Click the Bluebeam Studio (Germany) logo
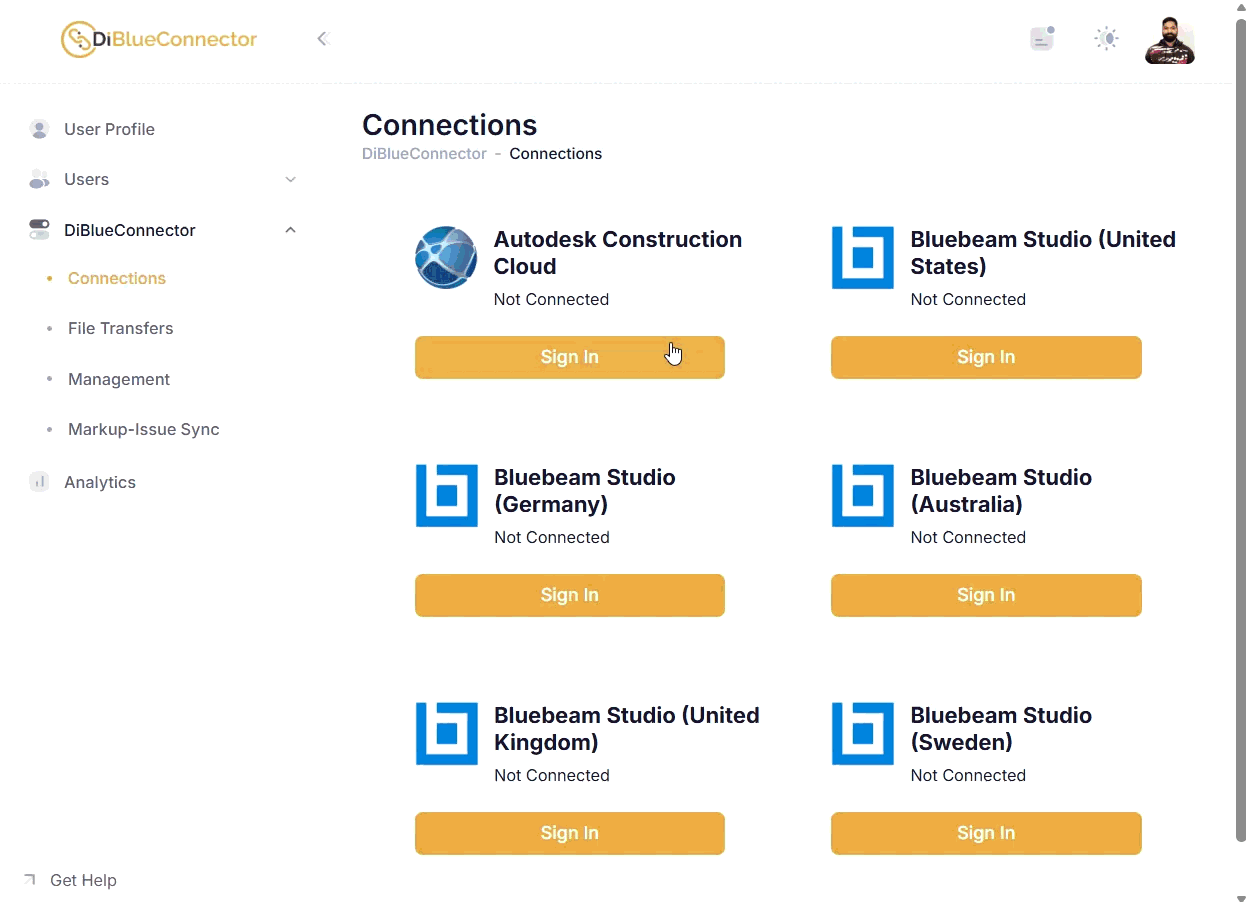The width and height of the screenshot is (1246, 902). [446, 495]
